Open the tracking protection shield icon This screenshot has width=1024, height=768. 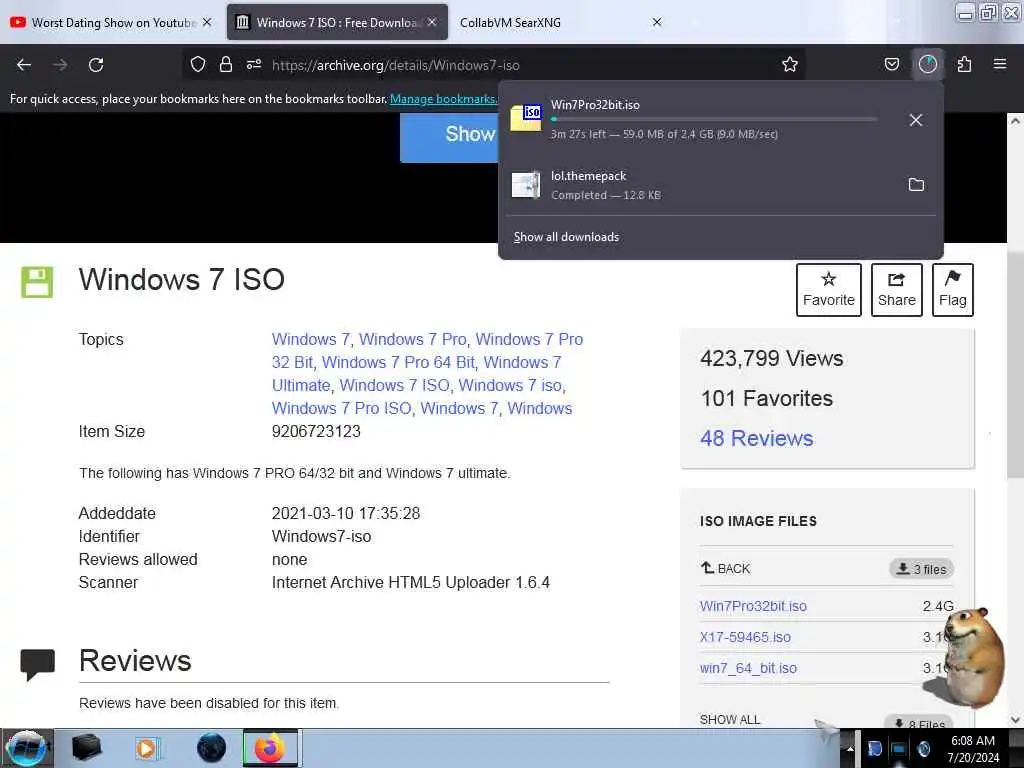pyautogui.click(x=198, y=64)
